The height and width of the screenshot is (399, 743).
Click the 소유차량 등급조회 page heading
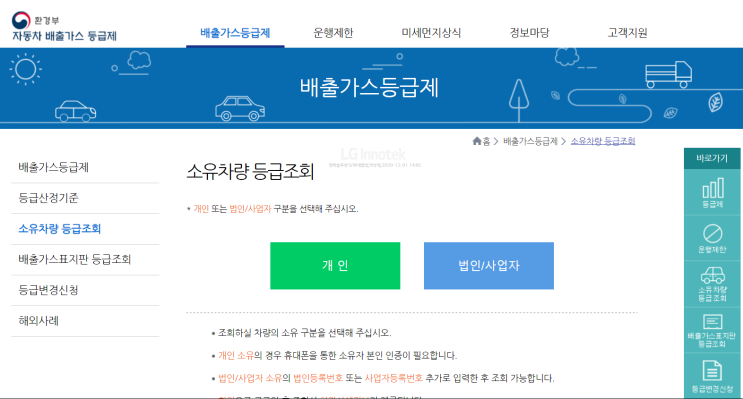250,171
